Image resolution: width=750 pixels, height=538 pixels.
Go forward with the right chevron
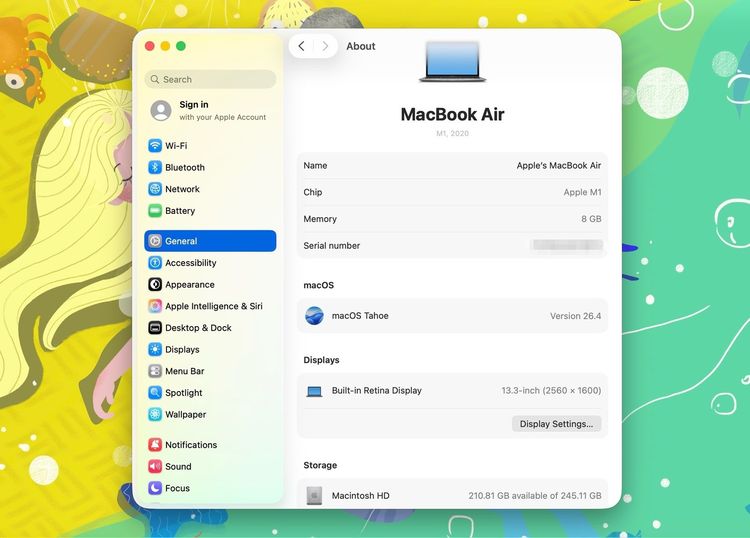(x=325, y=46)
